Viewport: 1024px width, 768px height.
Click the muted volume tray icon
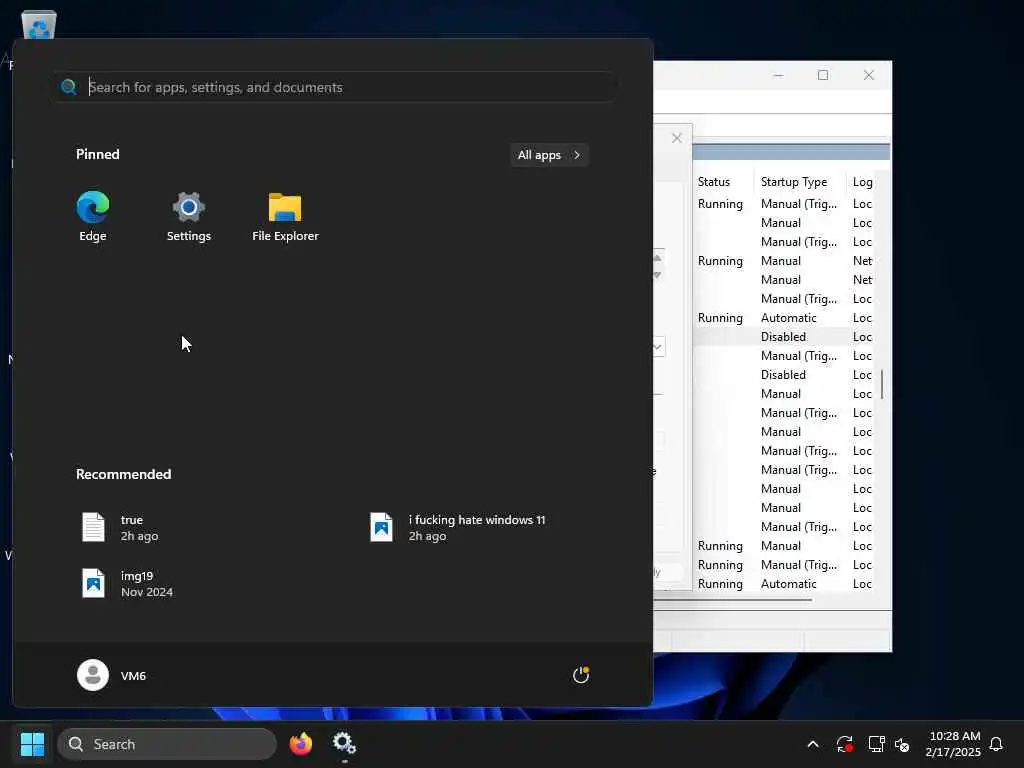(x=903, y=744)
